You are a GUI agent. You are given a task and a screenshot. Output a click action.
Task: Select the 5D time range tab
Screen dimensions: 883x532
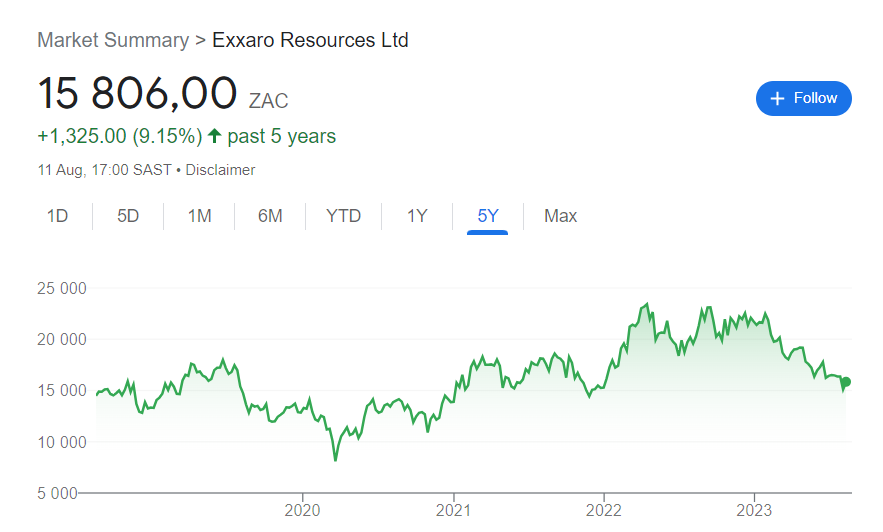coord(128,216)
